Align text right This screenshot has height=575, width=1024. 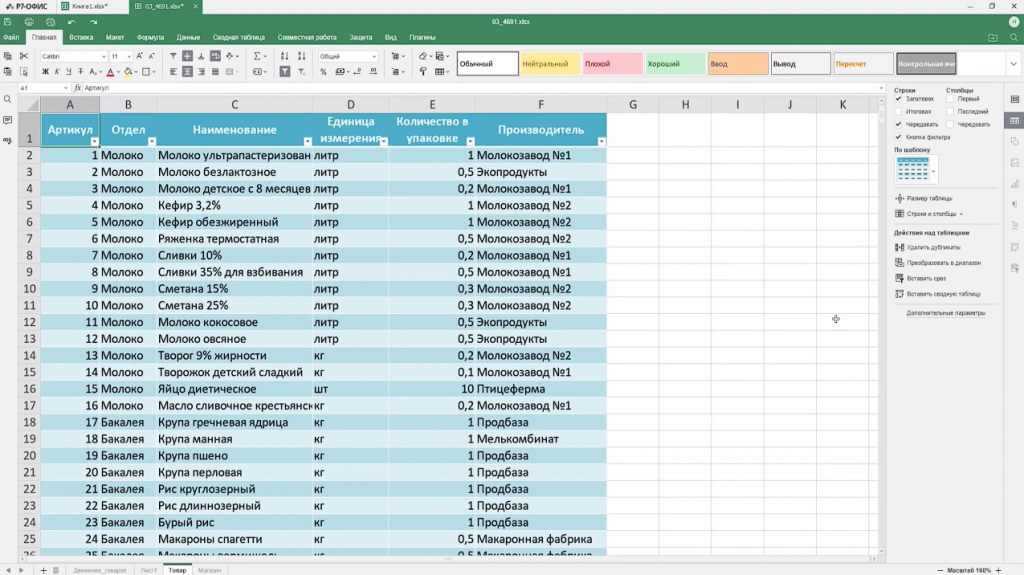coord(201,72)
